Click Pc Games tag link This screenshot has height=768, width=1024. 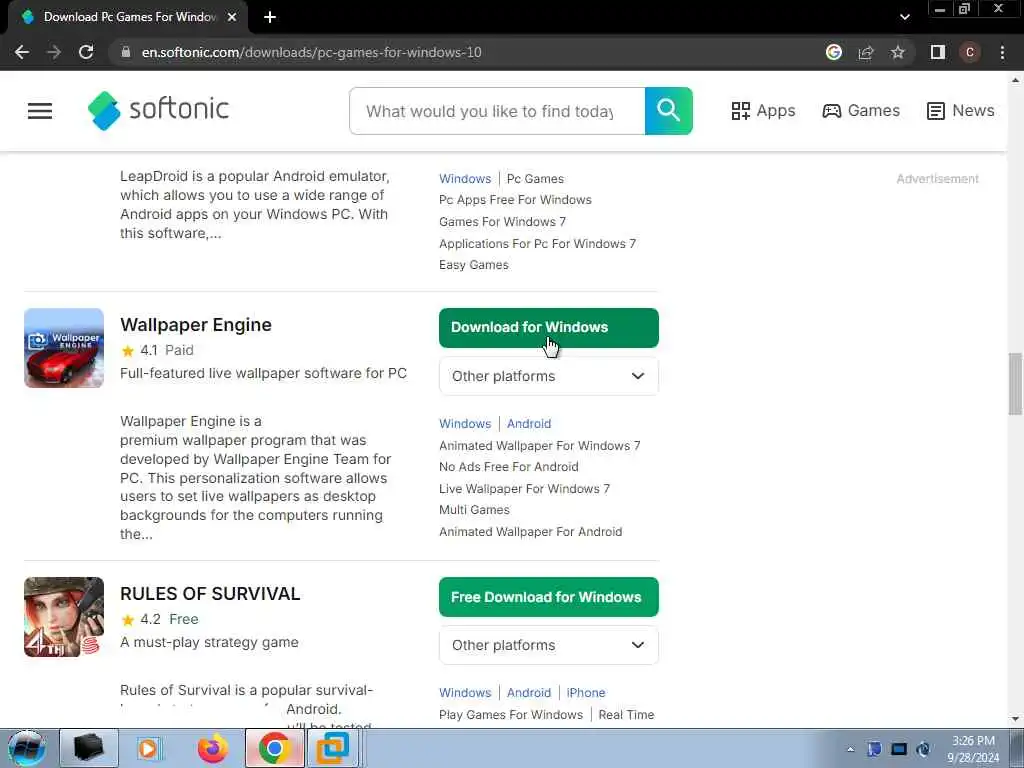pyautogui.click(x=535, y=179)
